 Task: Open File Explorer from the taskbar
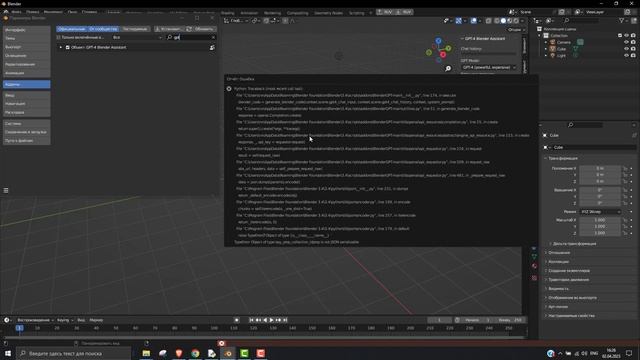[146, 353]
